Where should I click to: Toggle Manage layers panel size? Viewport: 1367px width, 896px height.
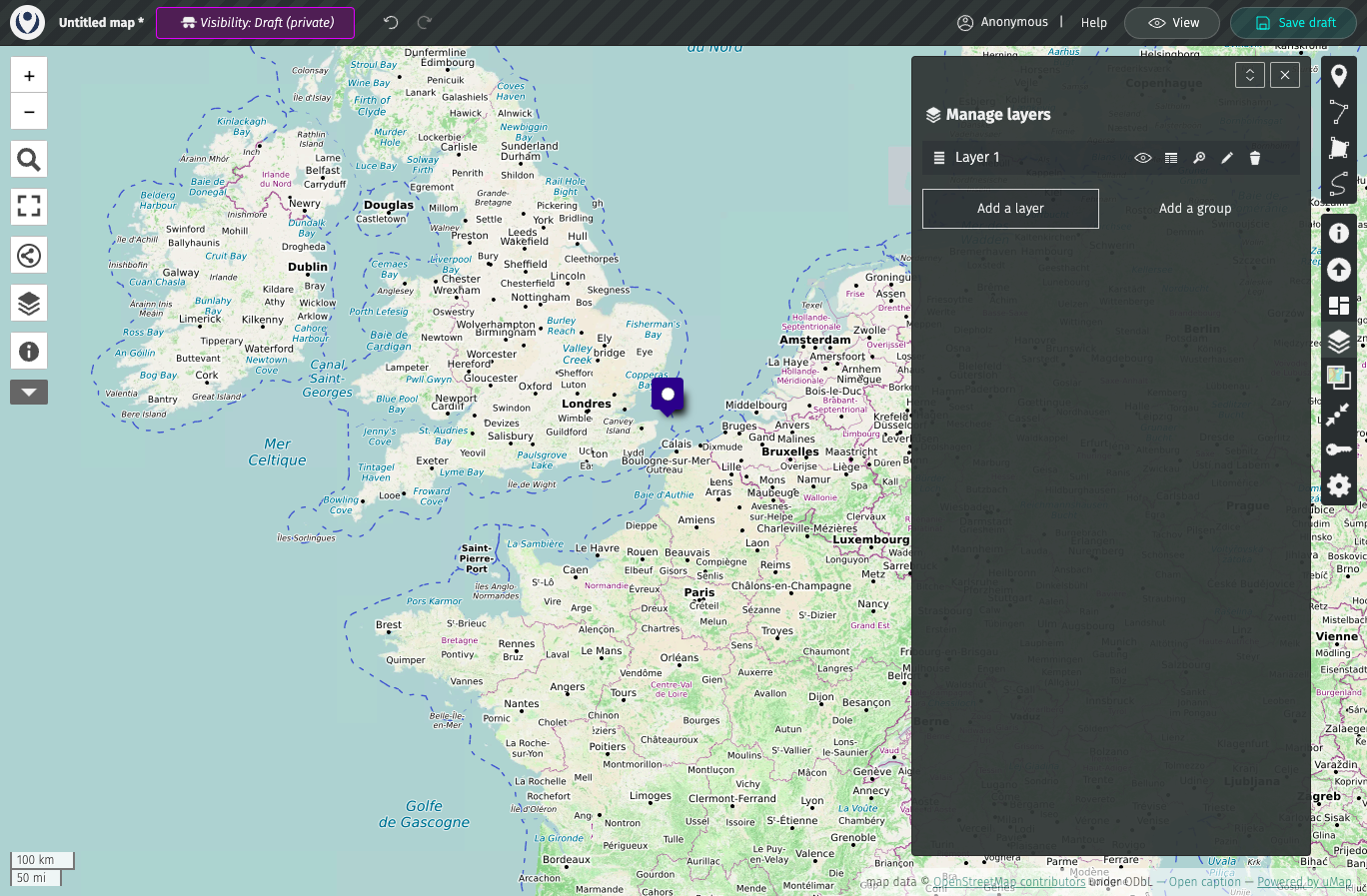1250,75
